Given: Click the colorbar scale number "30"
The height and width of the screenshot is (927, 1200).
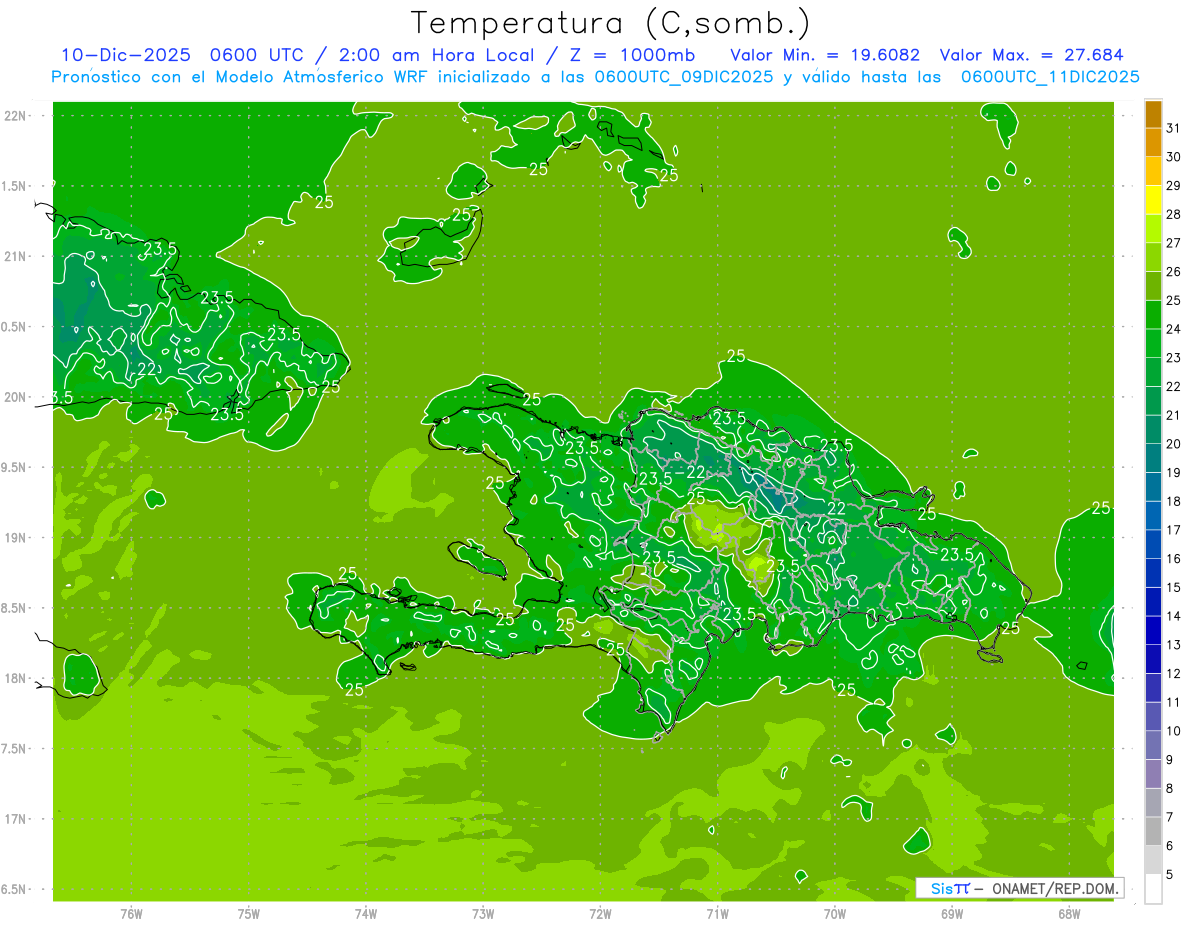Looking at the screenshot, I should [1173, 157].
